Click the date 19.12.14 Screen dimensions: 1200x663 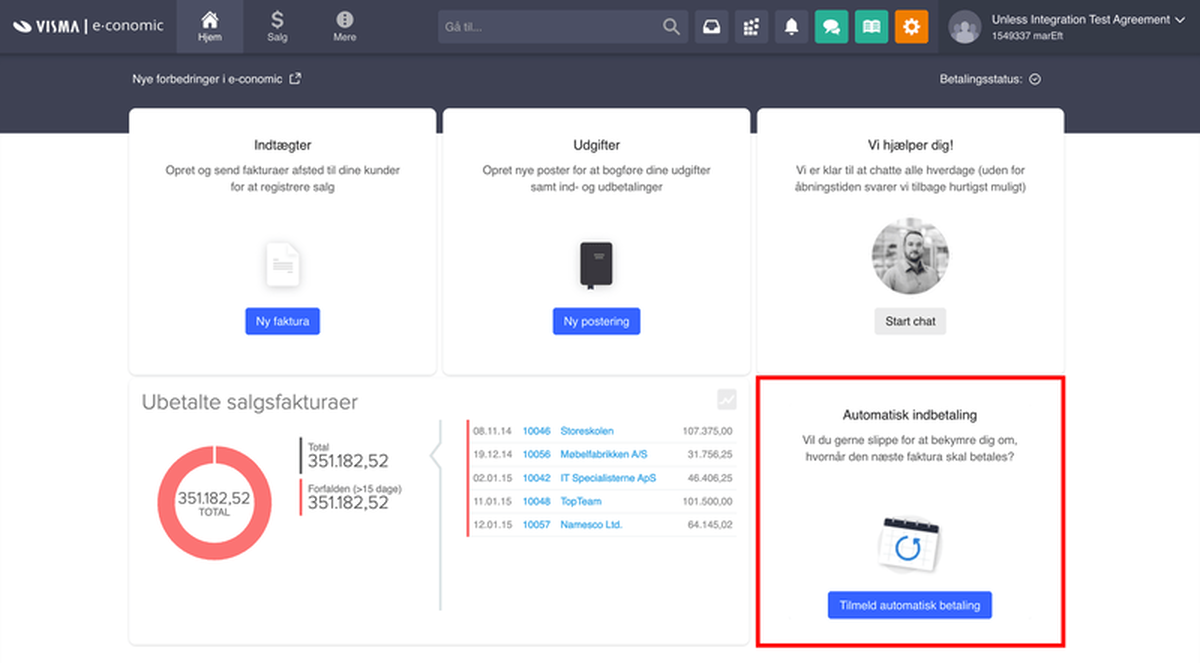493,454
